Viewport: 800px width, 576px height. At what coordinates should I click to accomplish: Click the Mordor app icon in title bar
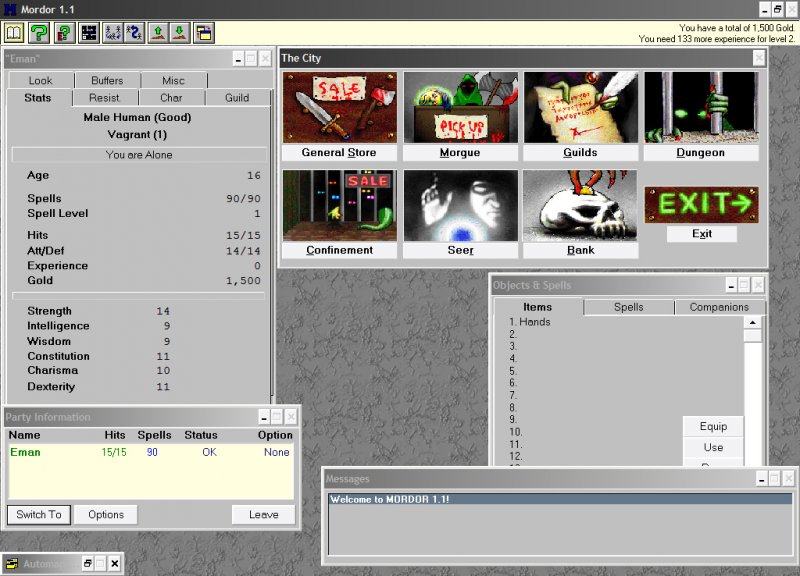tap(10, 9)
